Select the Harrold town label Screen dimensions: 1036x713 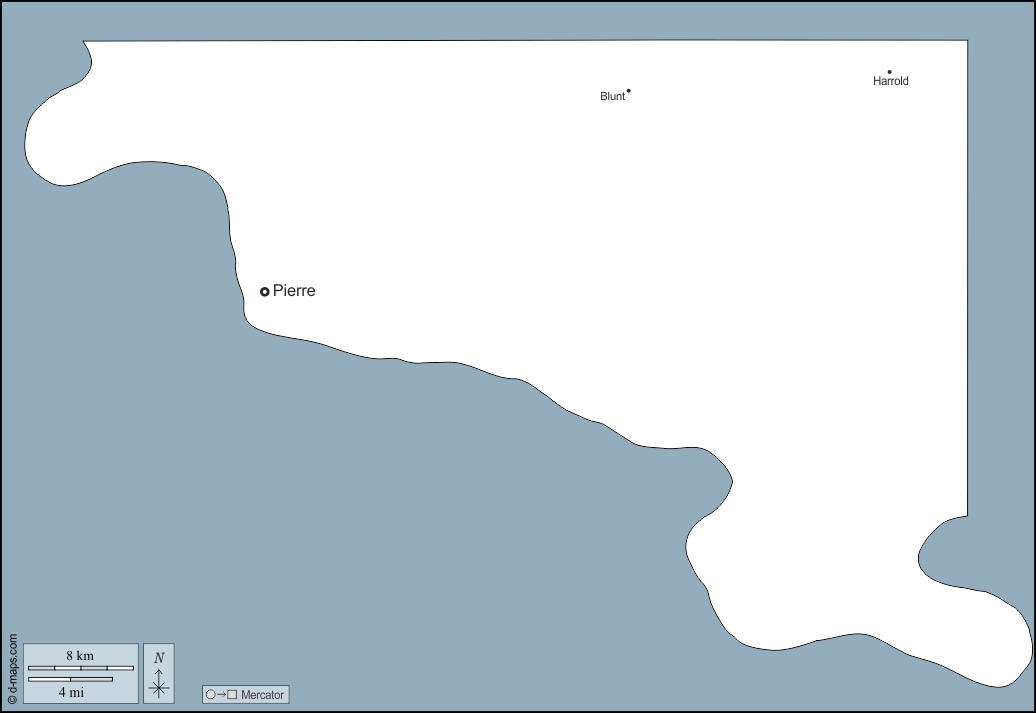point(890,82)
